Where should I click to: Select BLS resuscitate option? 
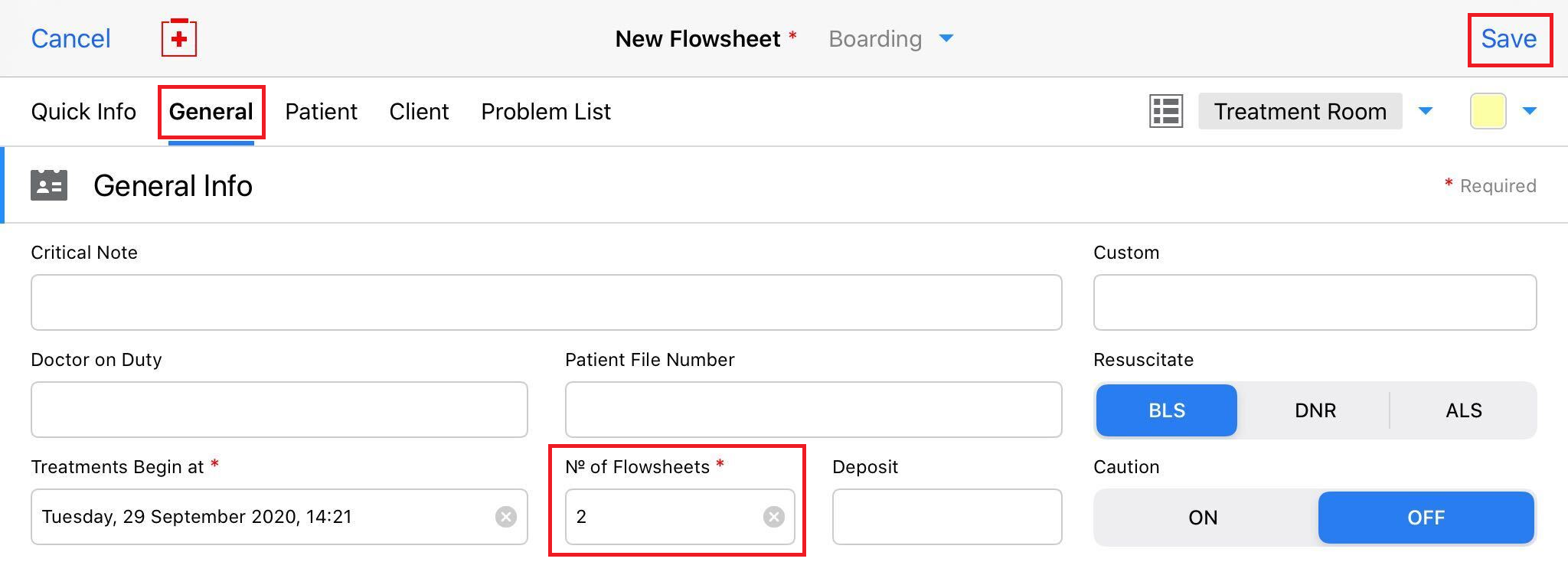tap(1166, 410)
